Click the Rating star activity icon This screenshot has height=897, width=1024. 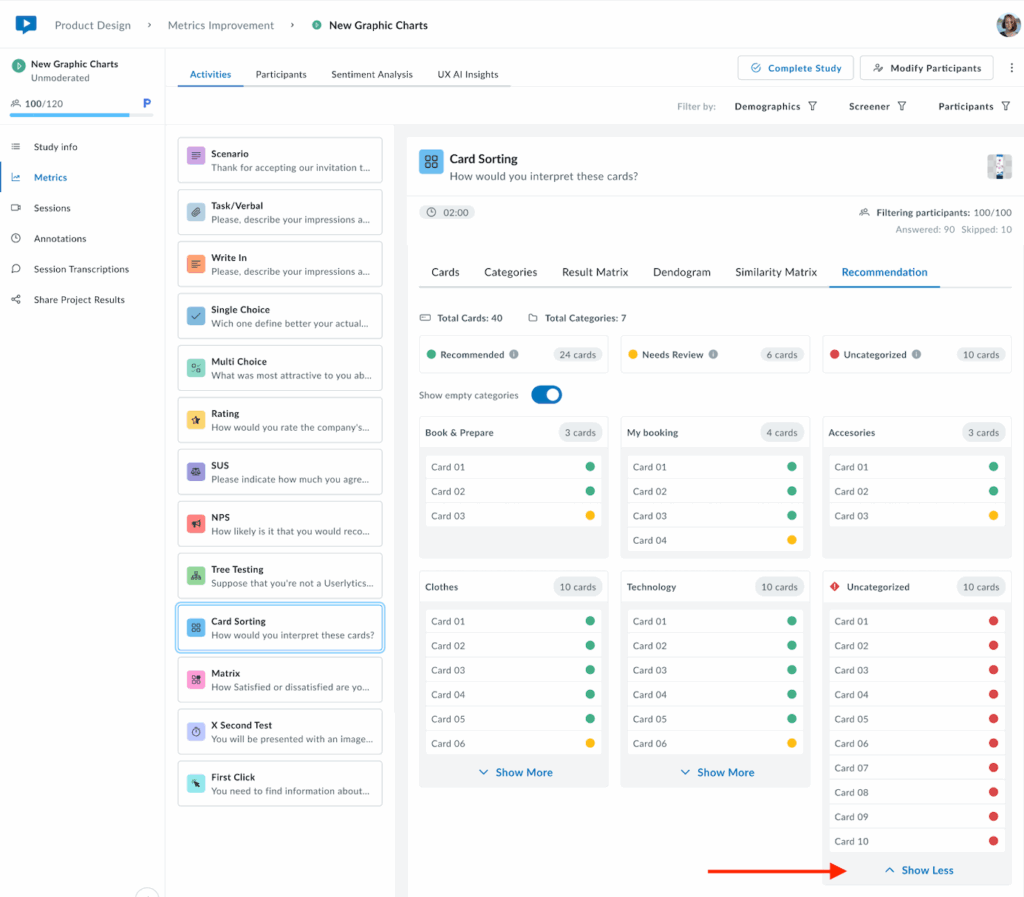pyautogui.click(x=196, y=420)
